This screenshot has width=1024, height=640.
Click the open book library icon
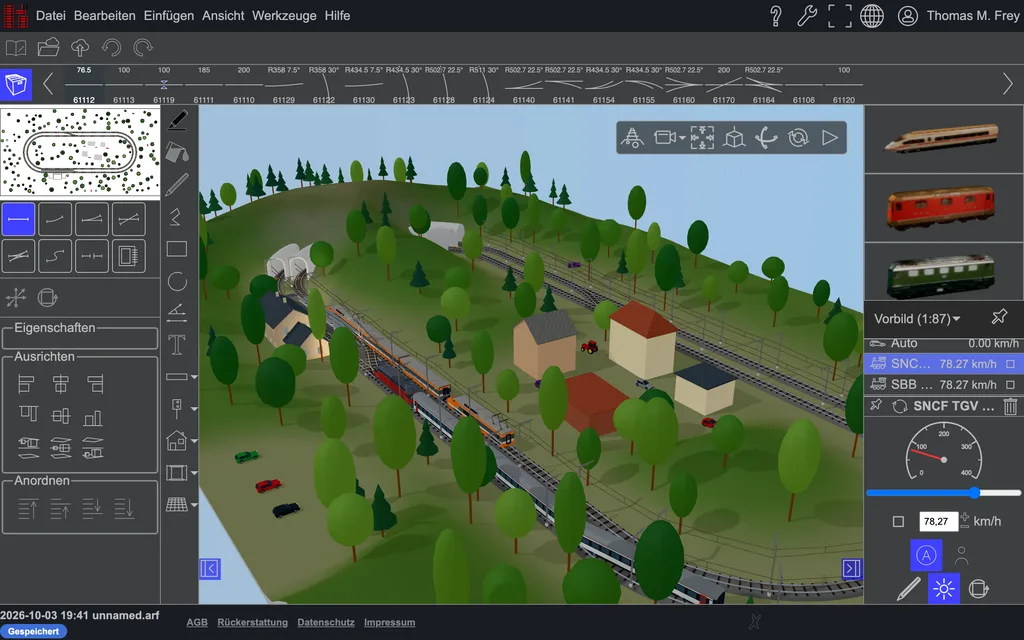(x=16, y=48)
